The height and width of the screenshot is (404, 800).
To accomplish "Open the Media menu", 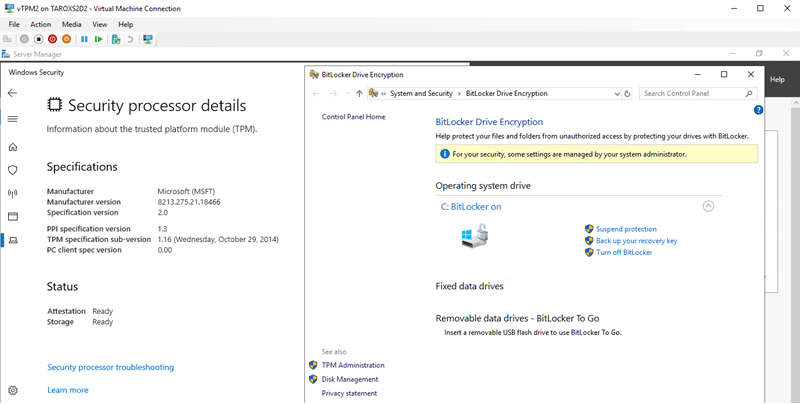I will [71, 24].
